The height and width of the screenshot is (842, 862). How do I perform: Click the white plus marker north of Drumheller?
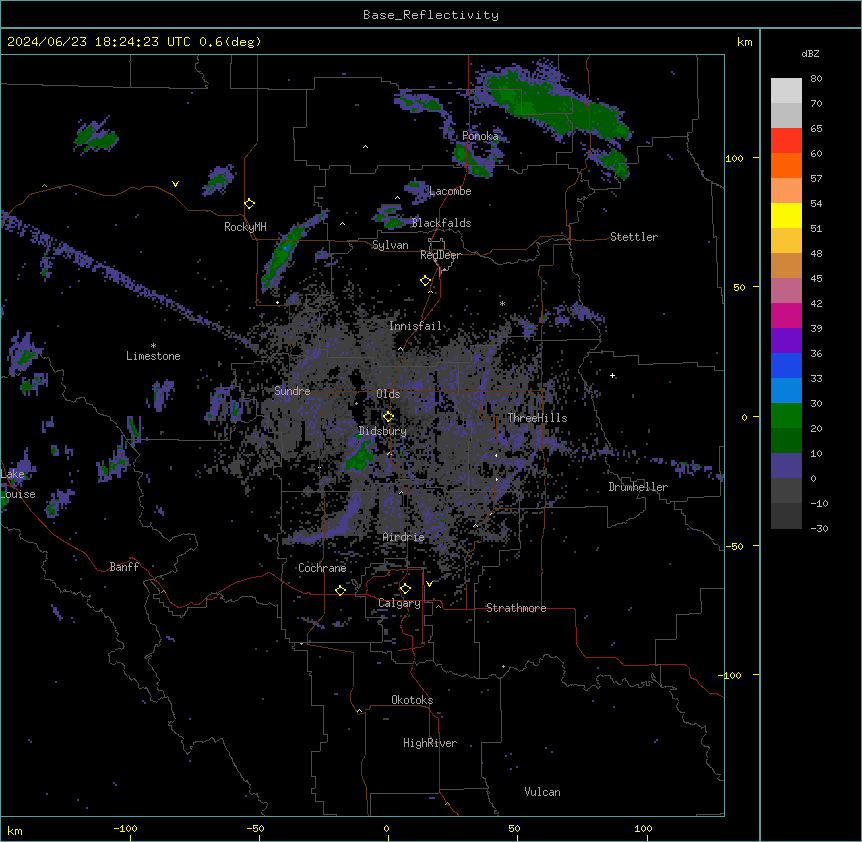[612, 375]
